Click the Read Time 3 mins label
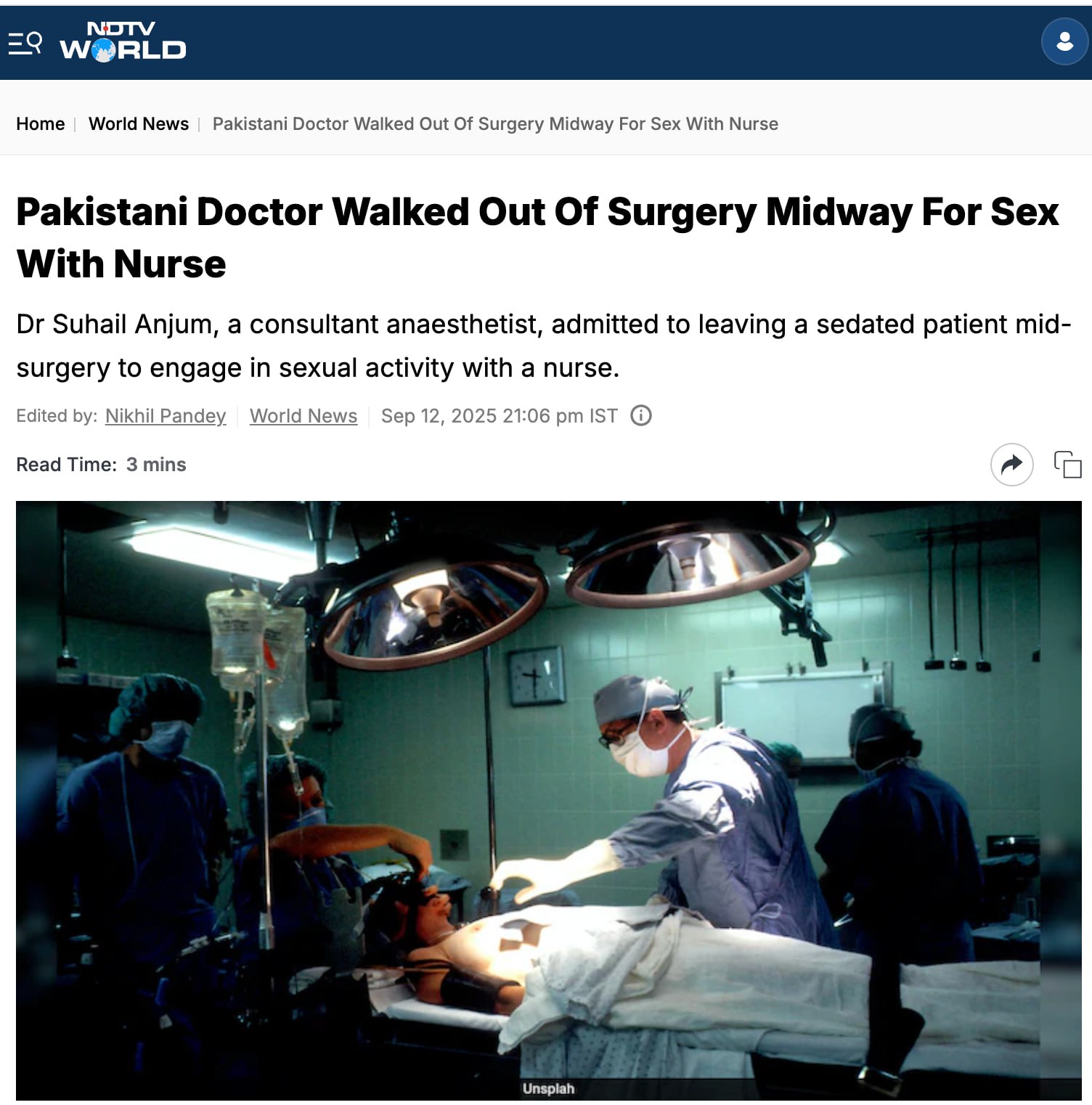The width and height of the screenshot is (1092, 1105). (x=101, y=465)
